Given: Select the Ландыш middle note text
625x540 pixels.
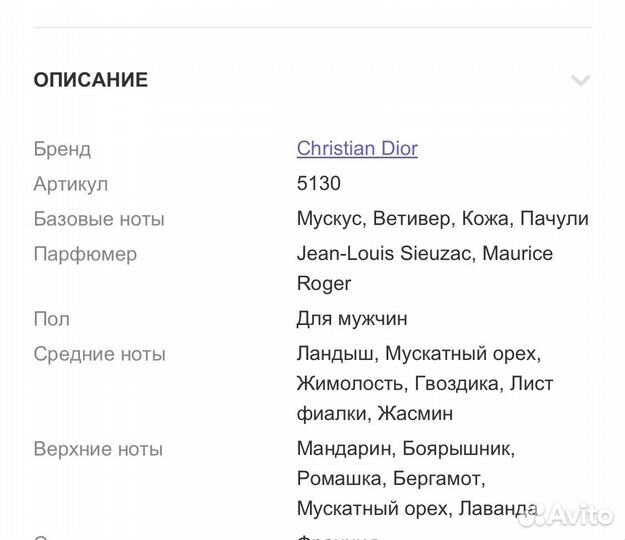Looking at the screenshot, I should (x=337, y=354).
